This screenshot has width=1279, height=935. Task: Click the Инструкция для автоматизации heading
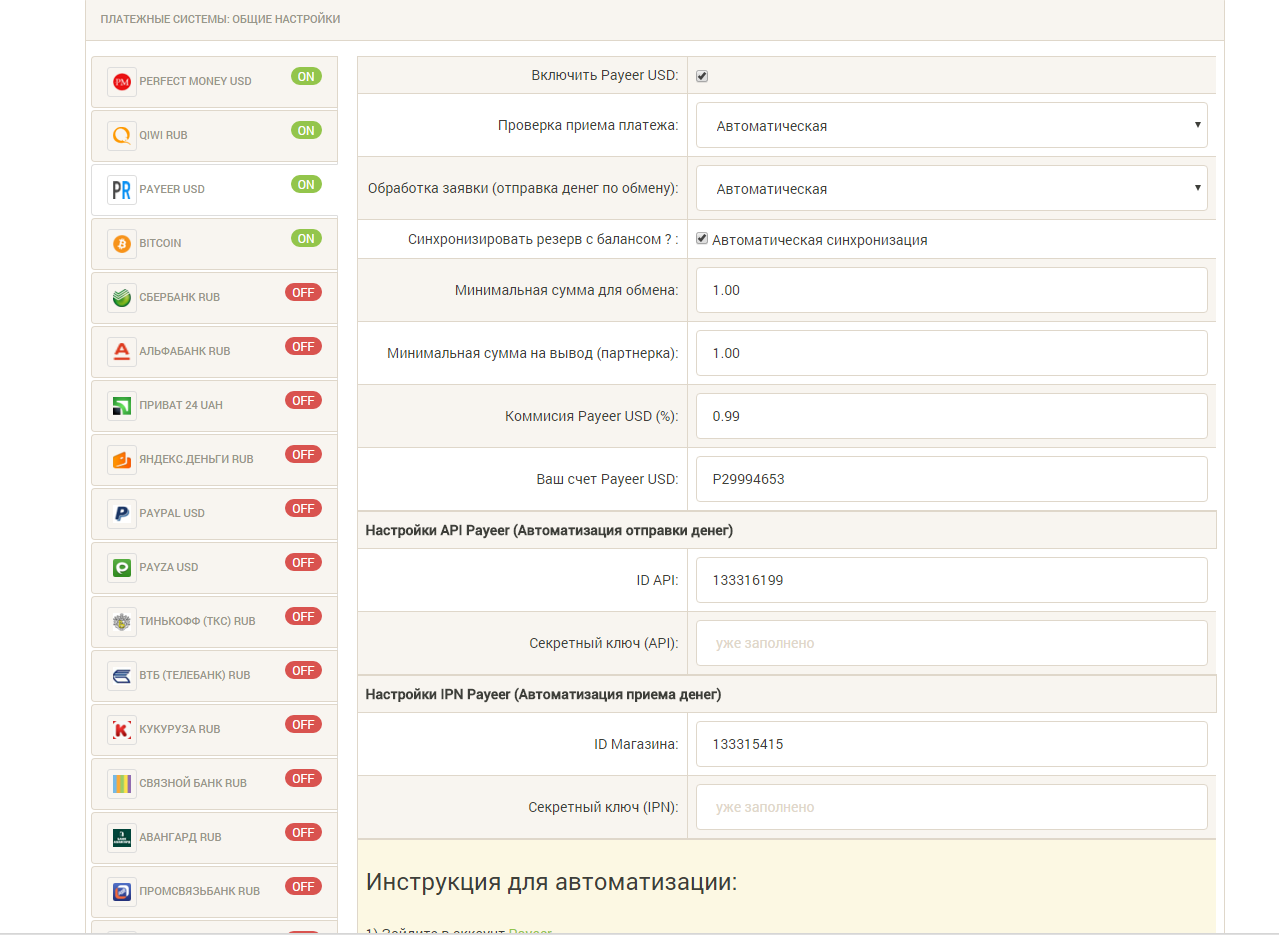click(551, 882)
